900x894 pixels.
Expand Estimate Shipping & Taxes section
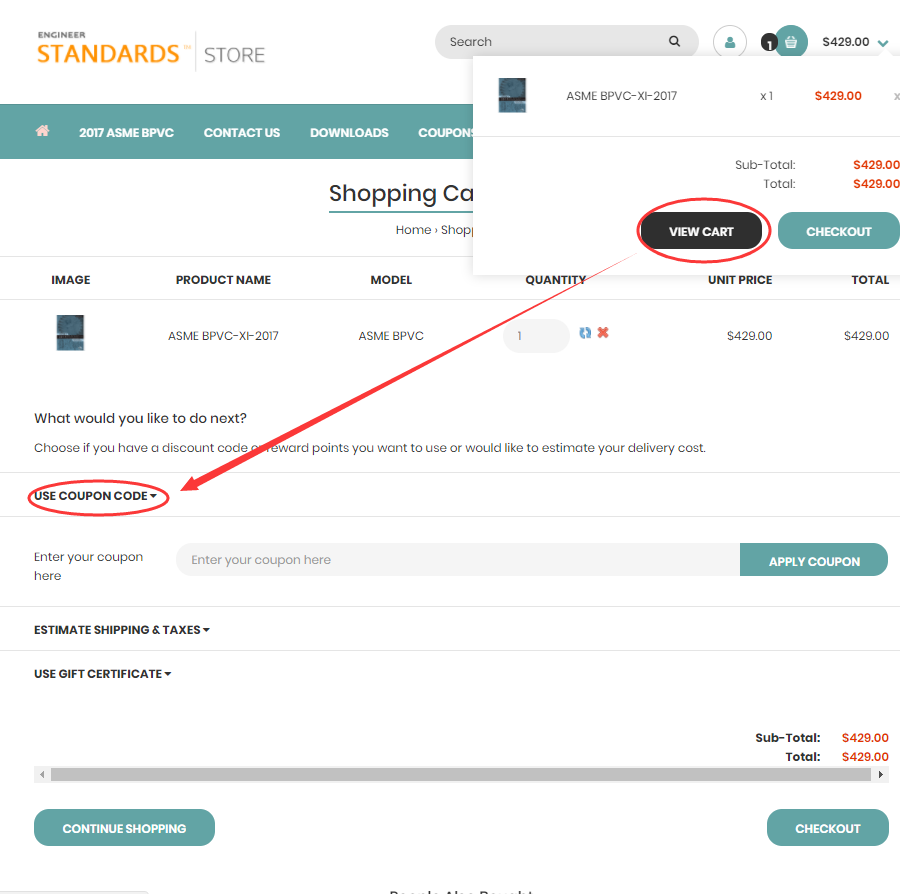122,630
